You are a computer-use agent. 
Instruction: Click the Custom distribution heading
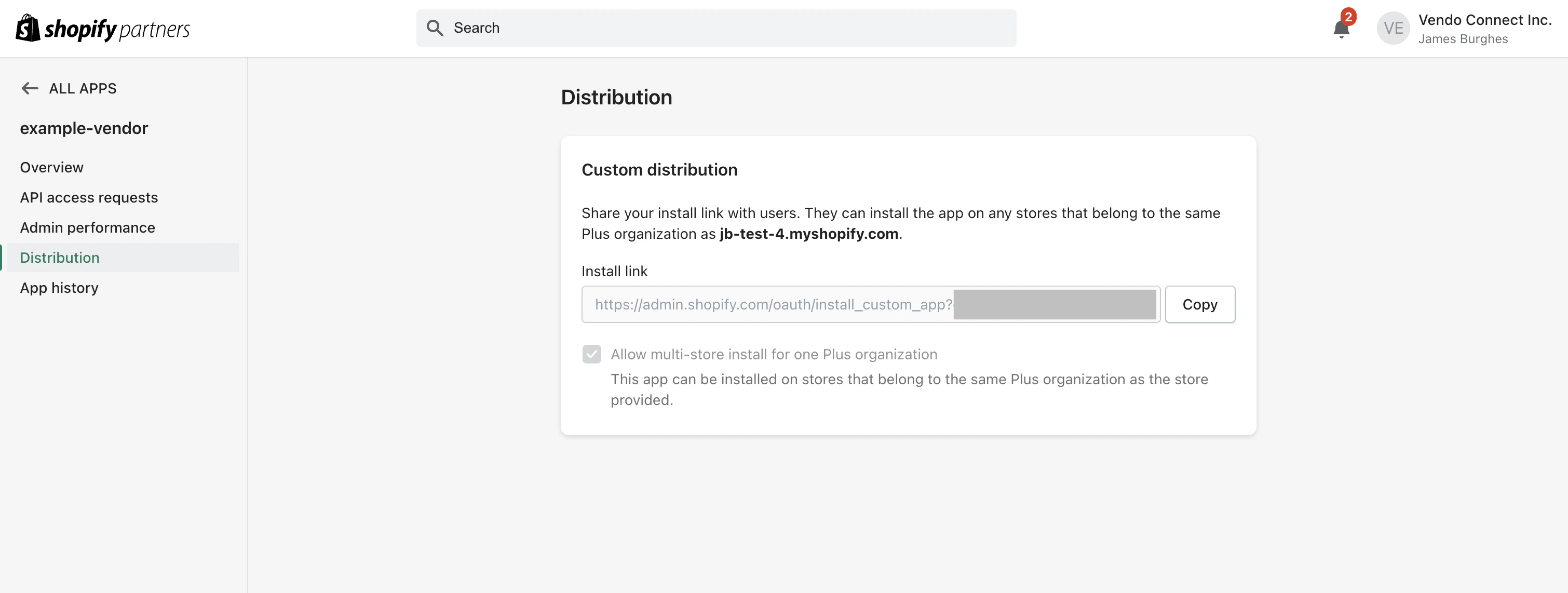[x=659, y=169]
